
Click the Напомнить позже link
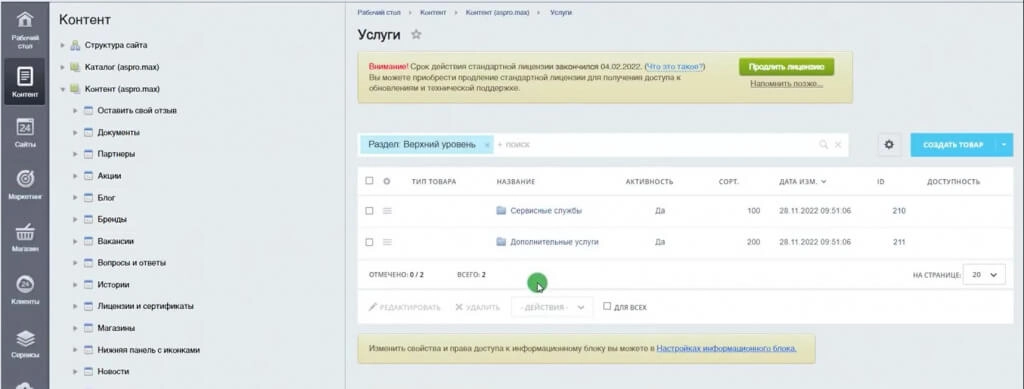pyautogui.click(x=786, y=84)
